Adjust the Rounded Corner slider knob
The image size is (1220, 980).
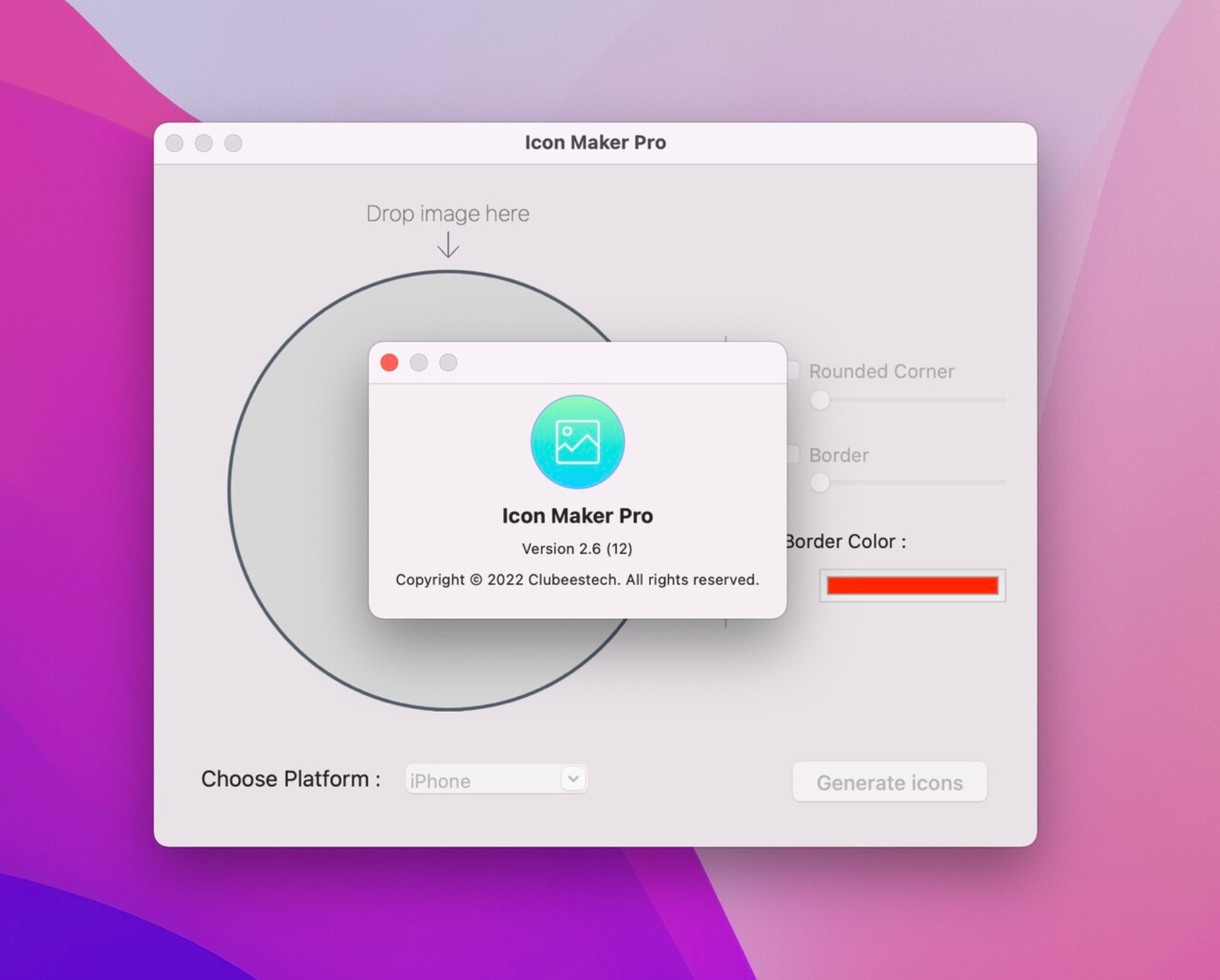pos(819,400)
